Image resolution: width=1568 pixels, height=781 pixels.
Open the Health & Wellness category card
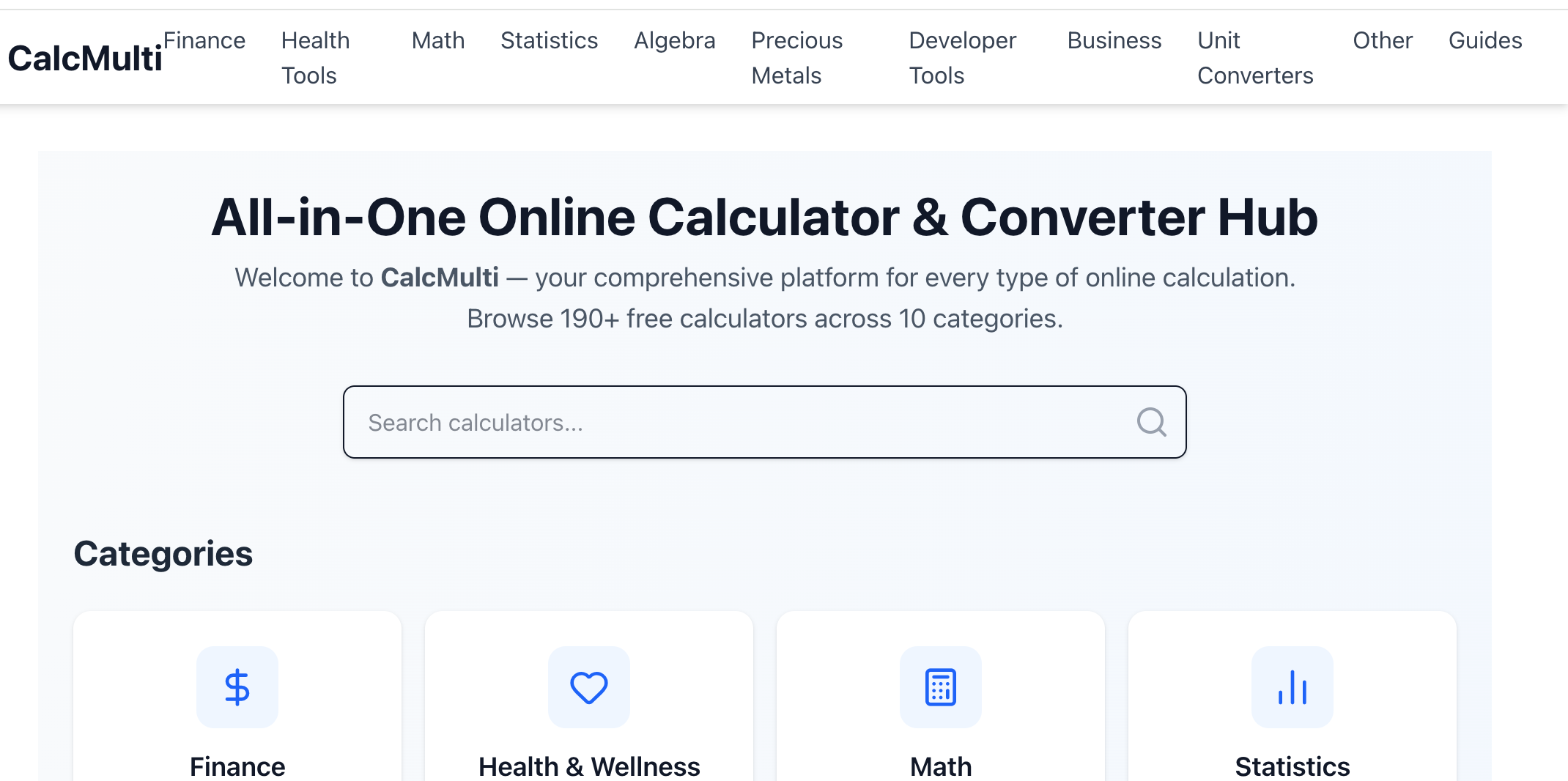[x=588, y=725]
